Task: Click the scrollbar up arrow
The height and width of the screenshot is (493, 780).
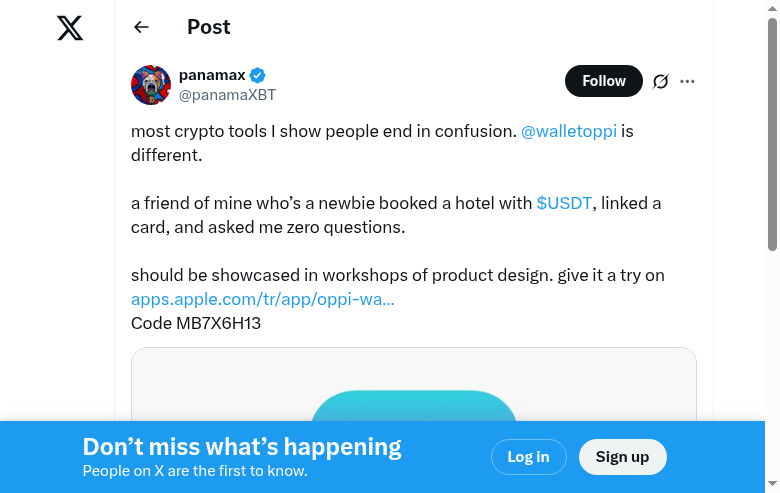Action: 772,8
